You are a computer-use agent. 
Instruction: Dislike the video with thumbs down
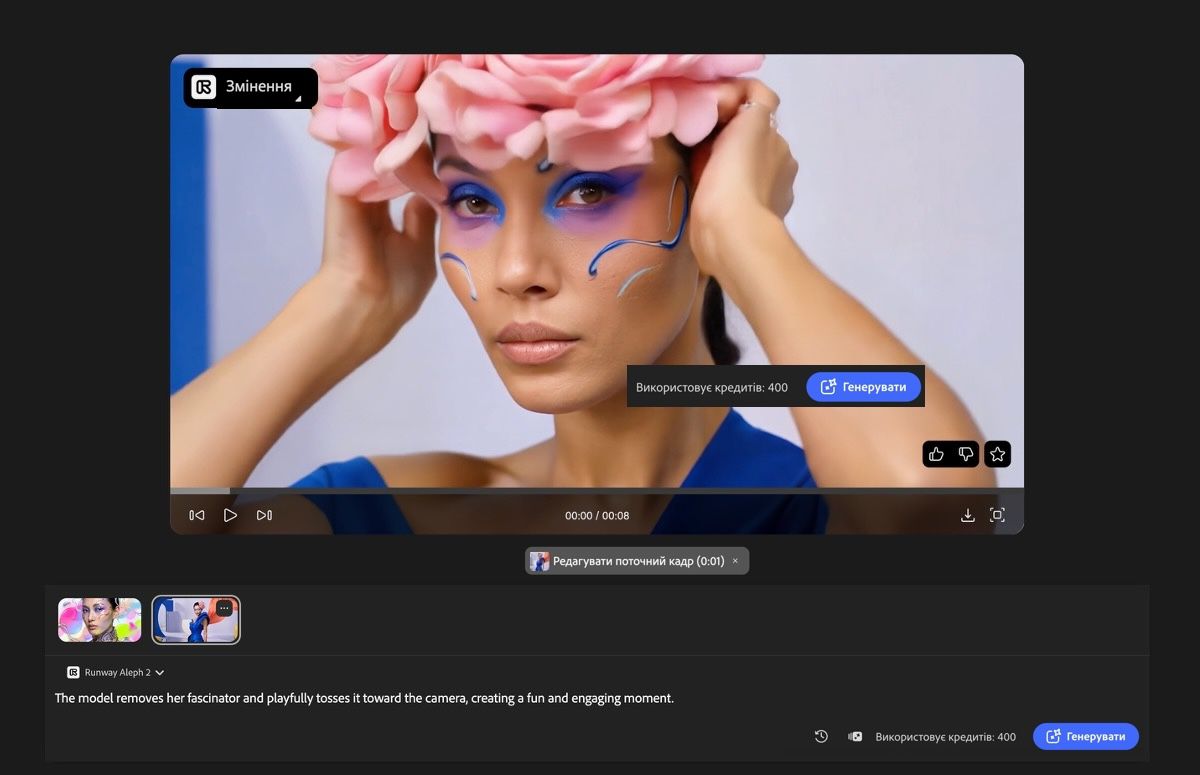click(x=966, y=454)
